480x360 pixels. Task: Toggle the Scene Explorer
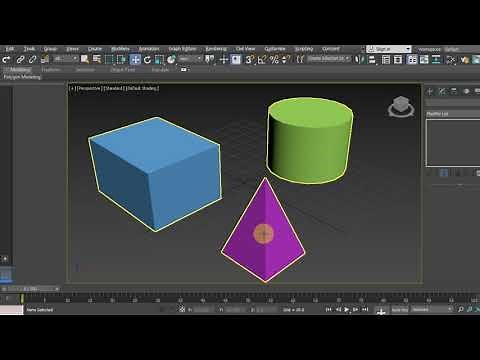386,60
